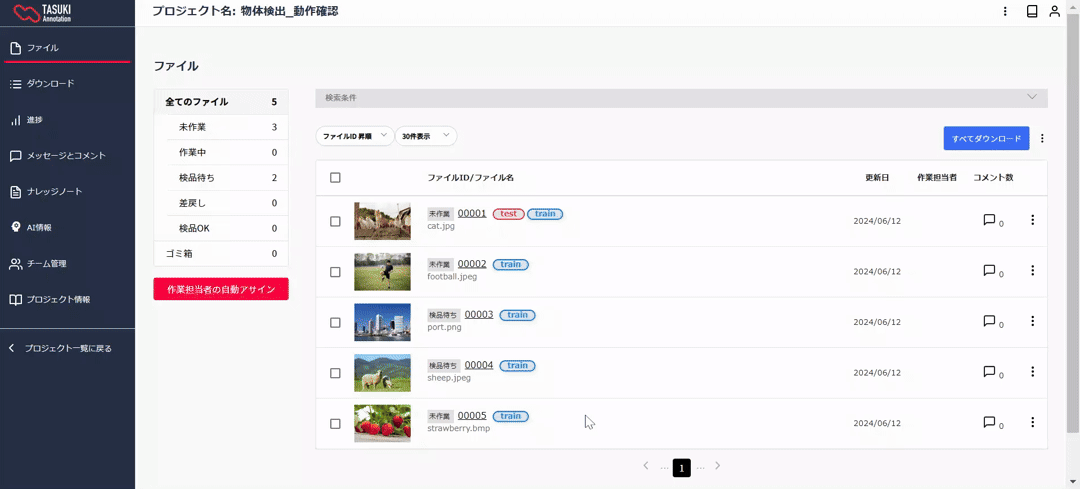Open the 30件表示 page size dropdown

click(x=426, y=136)
